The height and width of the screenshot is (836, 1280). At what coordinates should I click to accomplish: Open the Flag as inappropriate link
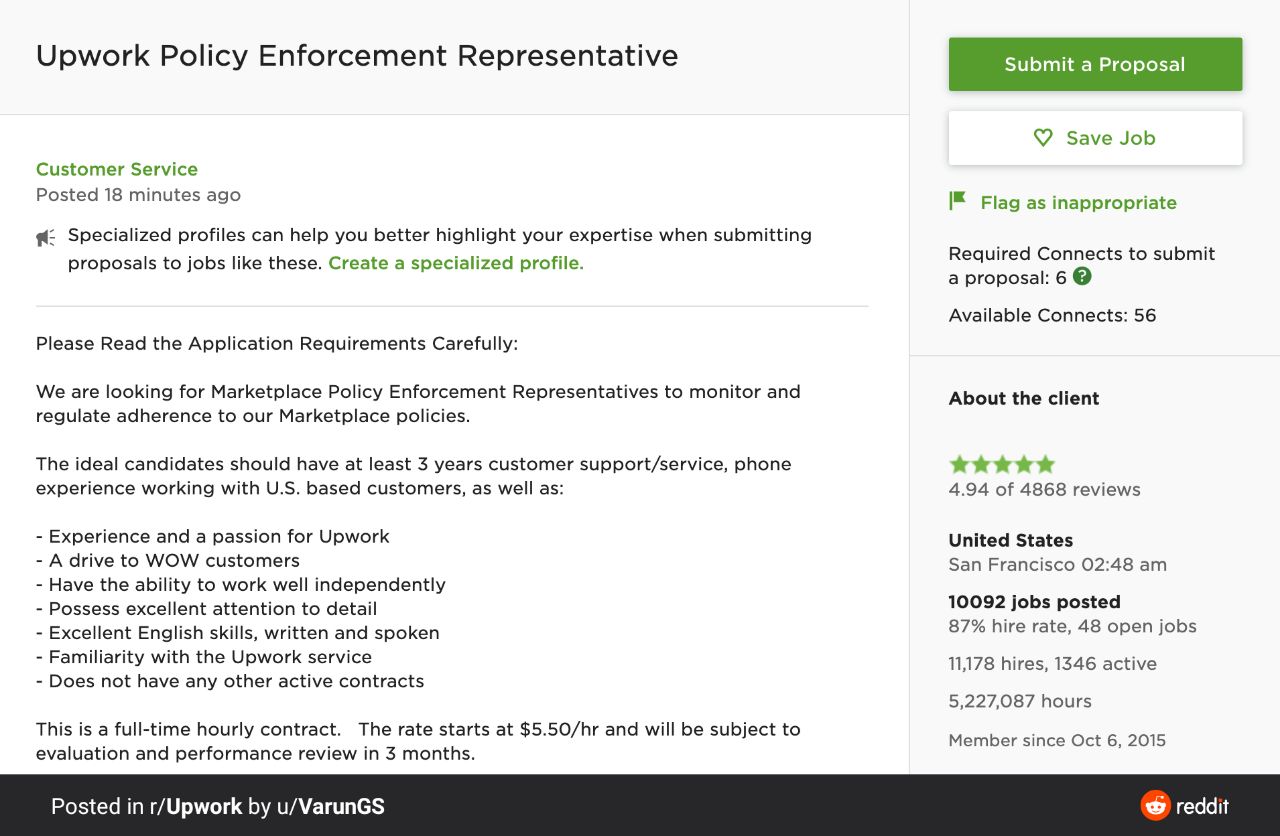pyautogui.click(x=1078, y=202)
